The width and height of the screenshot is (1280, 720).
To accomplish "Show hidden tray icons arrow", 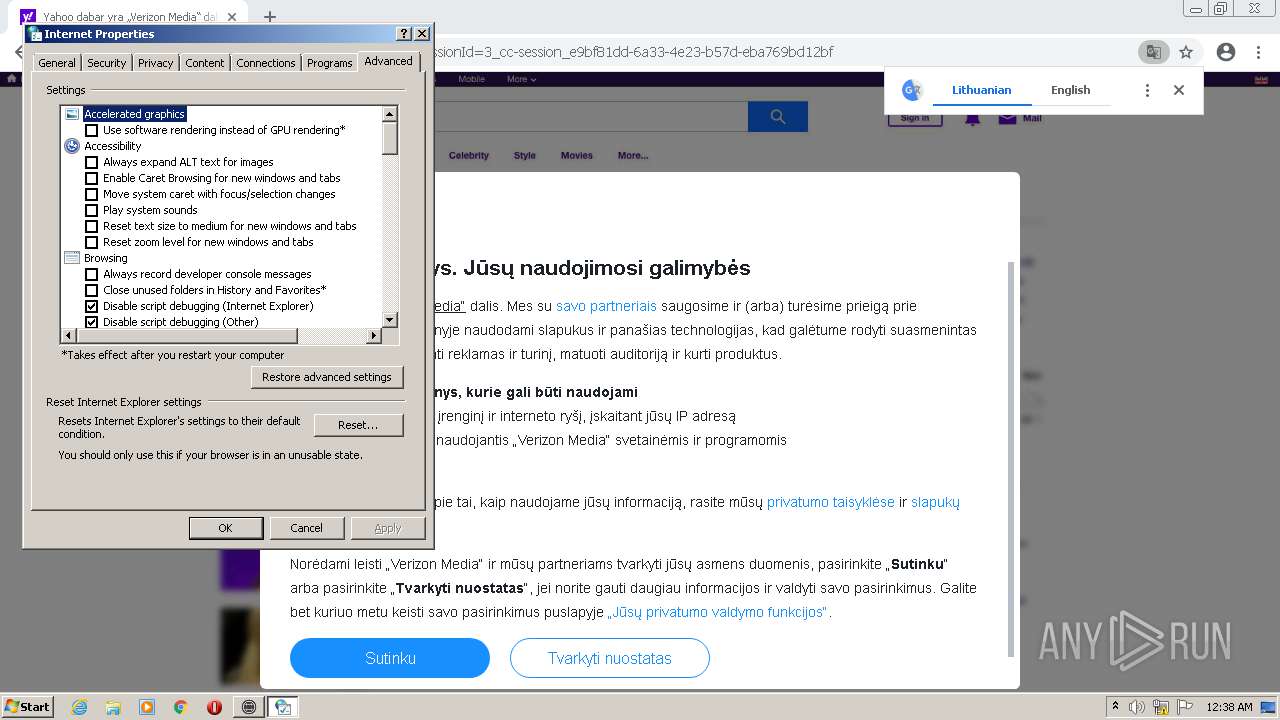I will [1115, 707].
